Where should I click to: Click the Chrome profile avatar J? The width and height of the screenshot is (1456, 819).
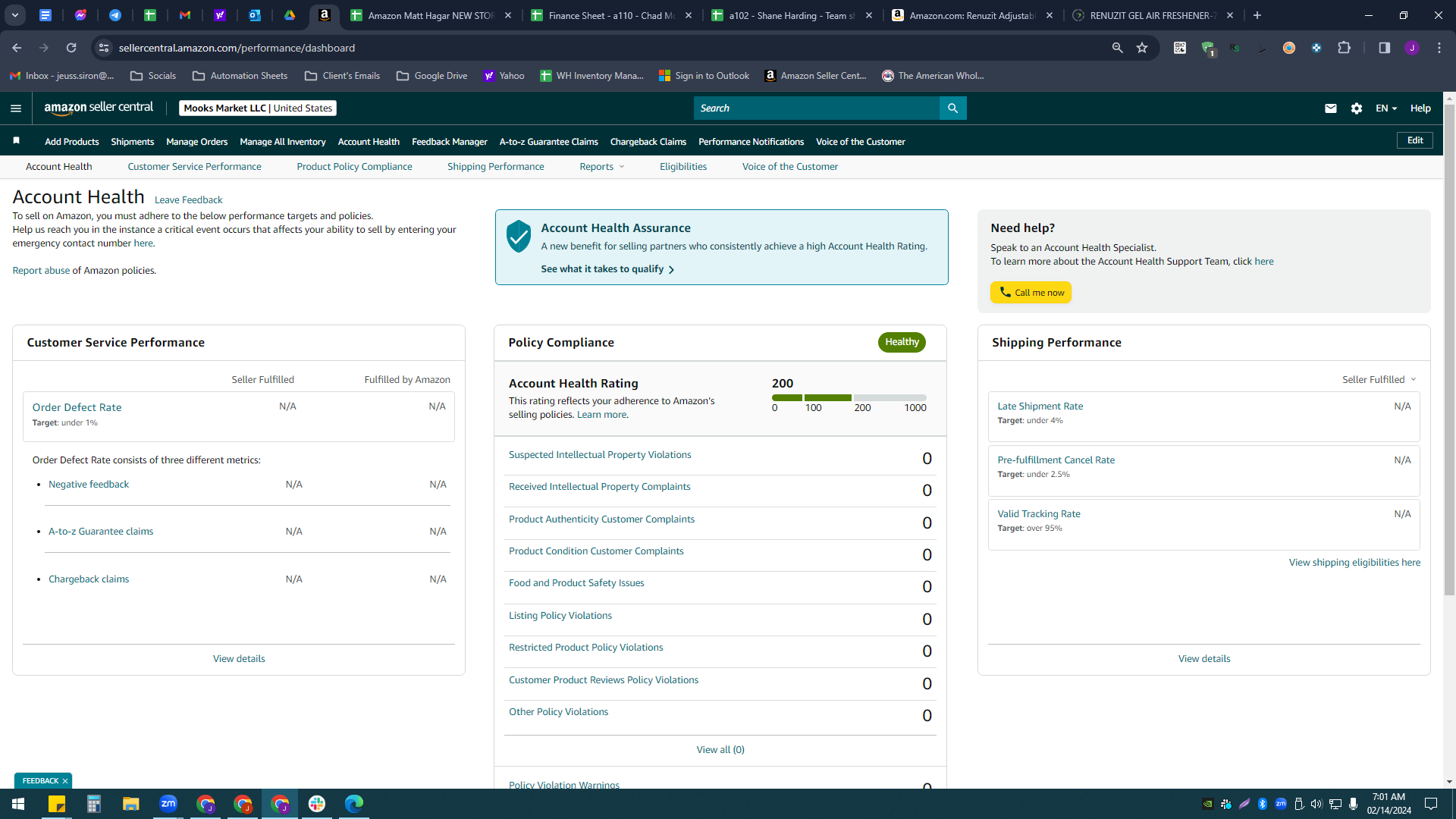click(1411, 48)
